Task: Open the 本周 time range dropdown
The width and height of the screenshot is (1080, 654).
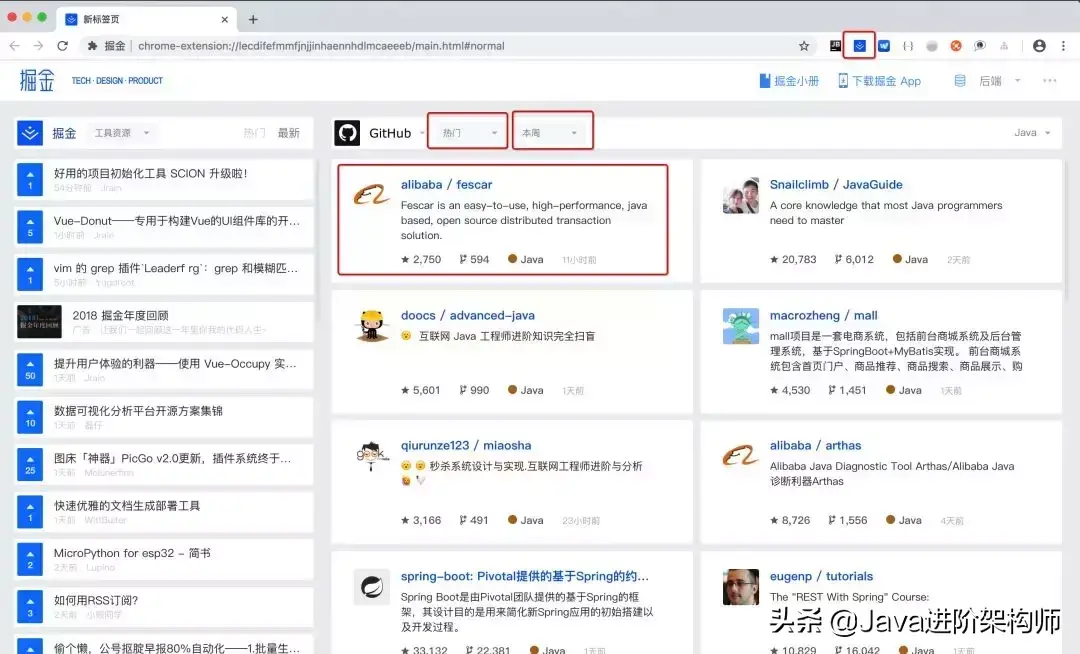Action: point(552,133)
